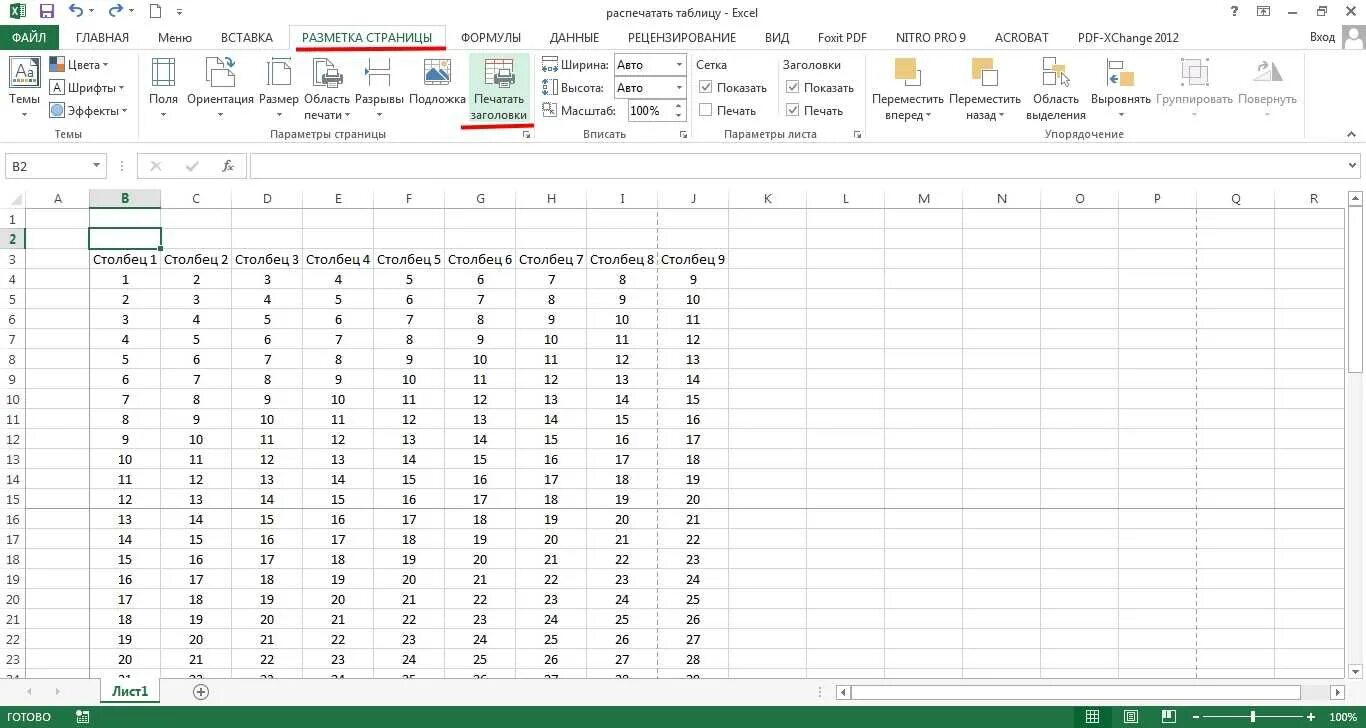Image resolution: width=1366 pixels, height=728 pixels.
Task: Open the Темы themes gallery
Action: click(x=24, y=88)
